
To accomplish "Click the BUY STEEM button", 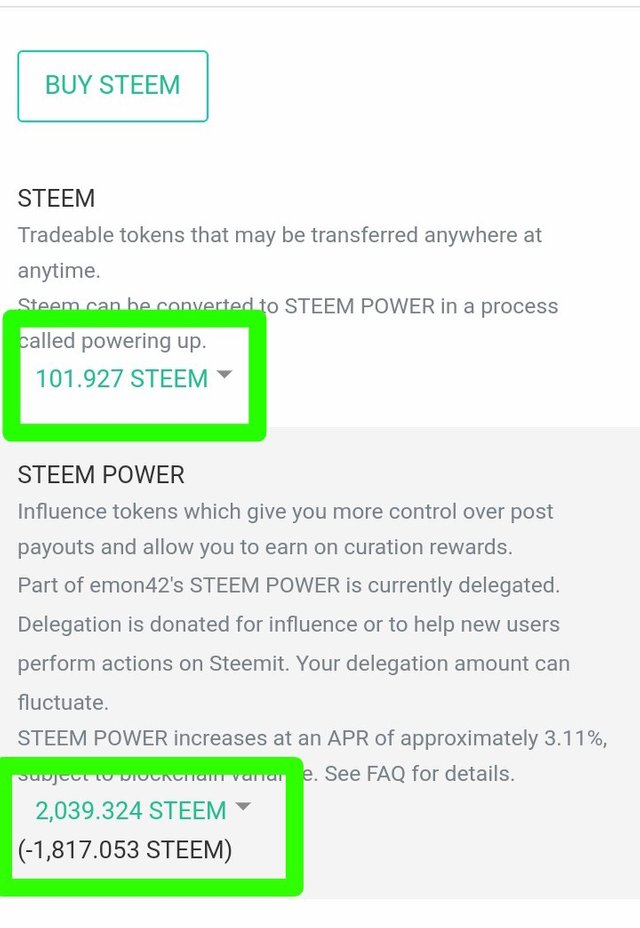I will coord(112,86).
